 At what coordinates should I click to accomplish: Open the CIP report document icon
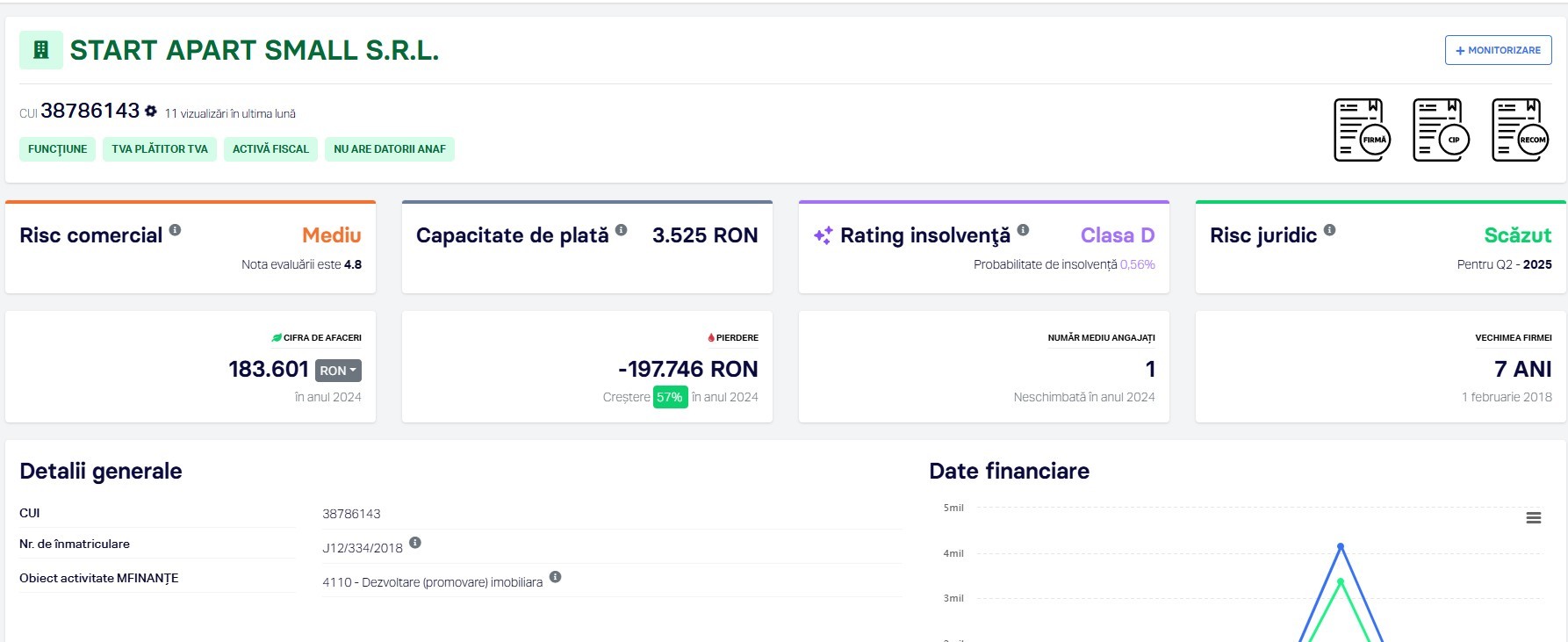1441,130
